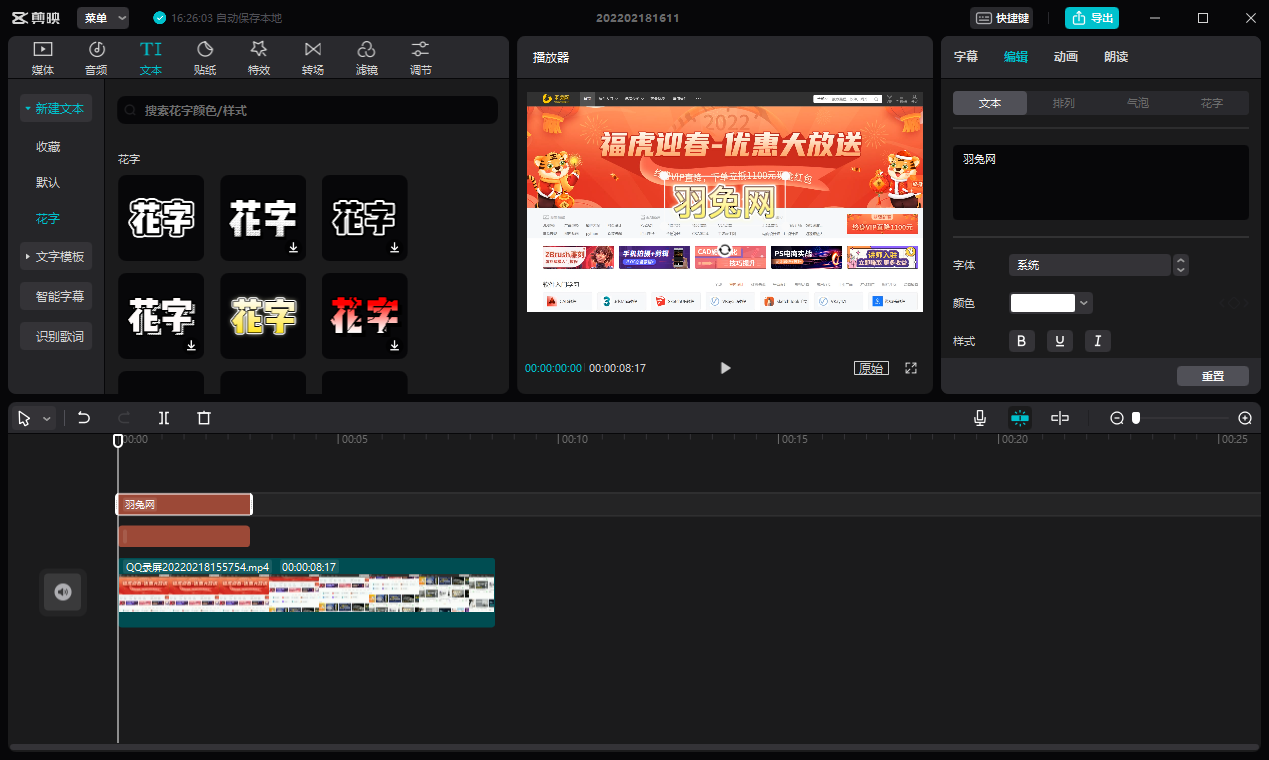Viewport: 1269px width, 760px height.
Task: Click the white text color swatch
Action: (1043, 303)
